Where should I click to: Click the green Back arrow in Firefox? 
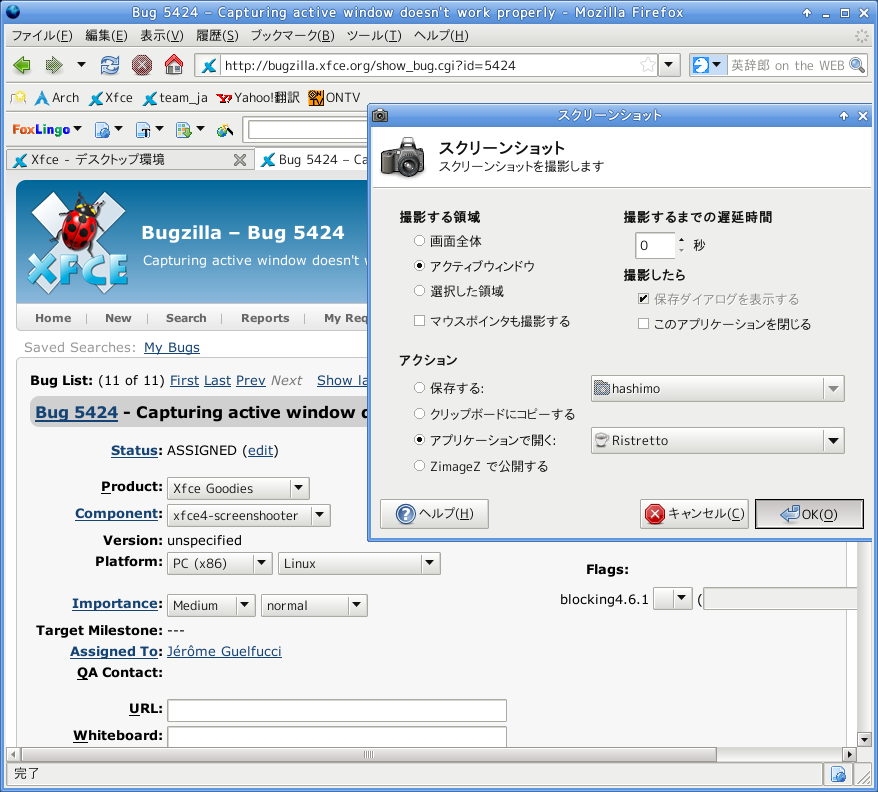[x=21, y=65]
